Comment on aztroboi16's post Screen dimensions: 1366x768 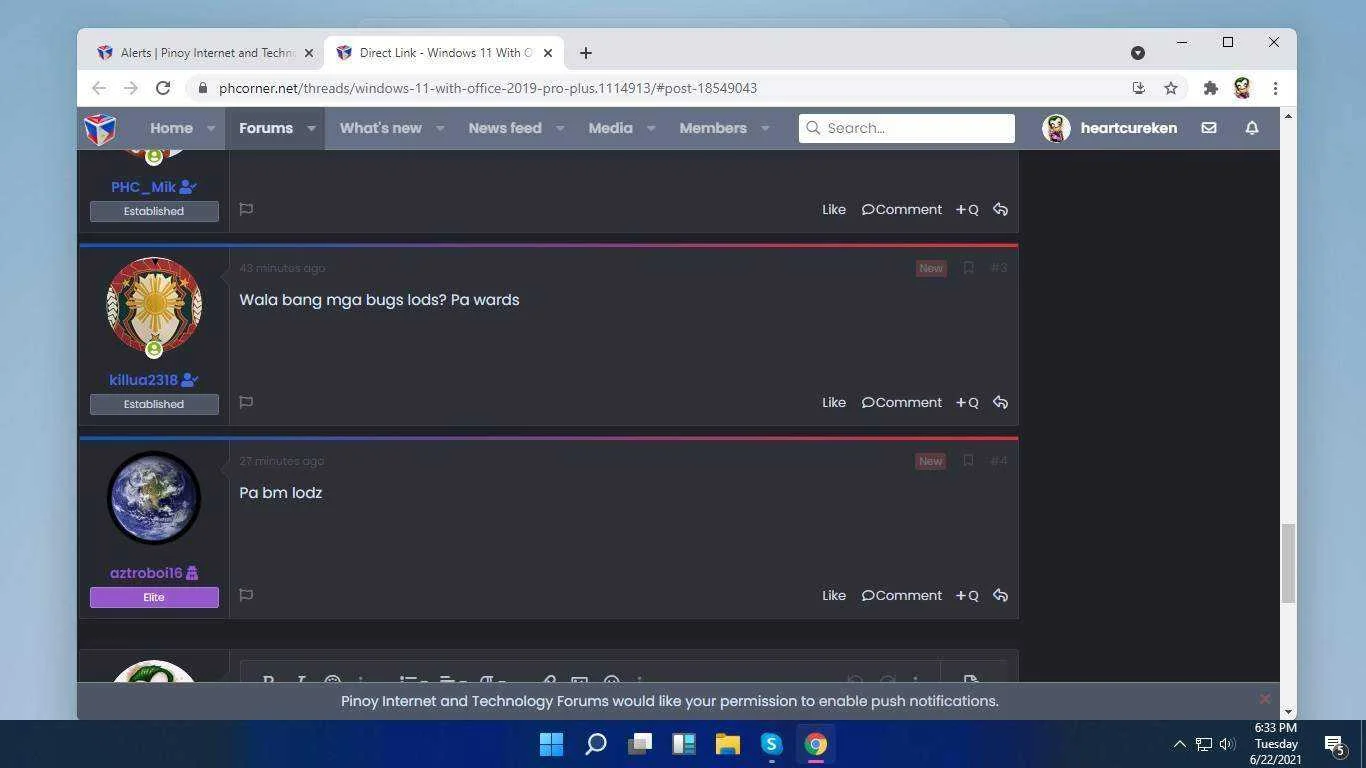click(x=902, y=595)
